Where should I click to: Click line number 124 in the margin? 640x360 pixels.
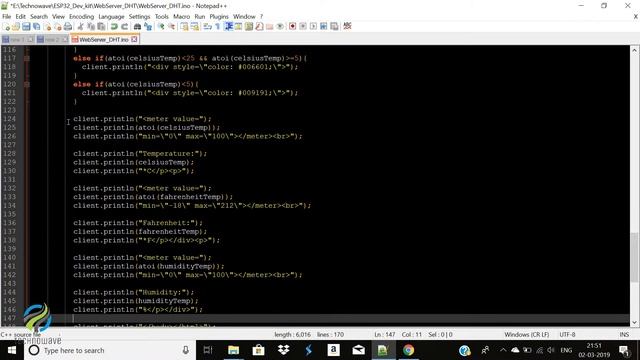9,119
